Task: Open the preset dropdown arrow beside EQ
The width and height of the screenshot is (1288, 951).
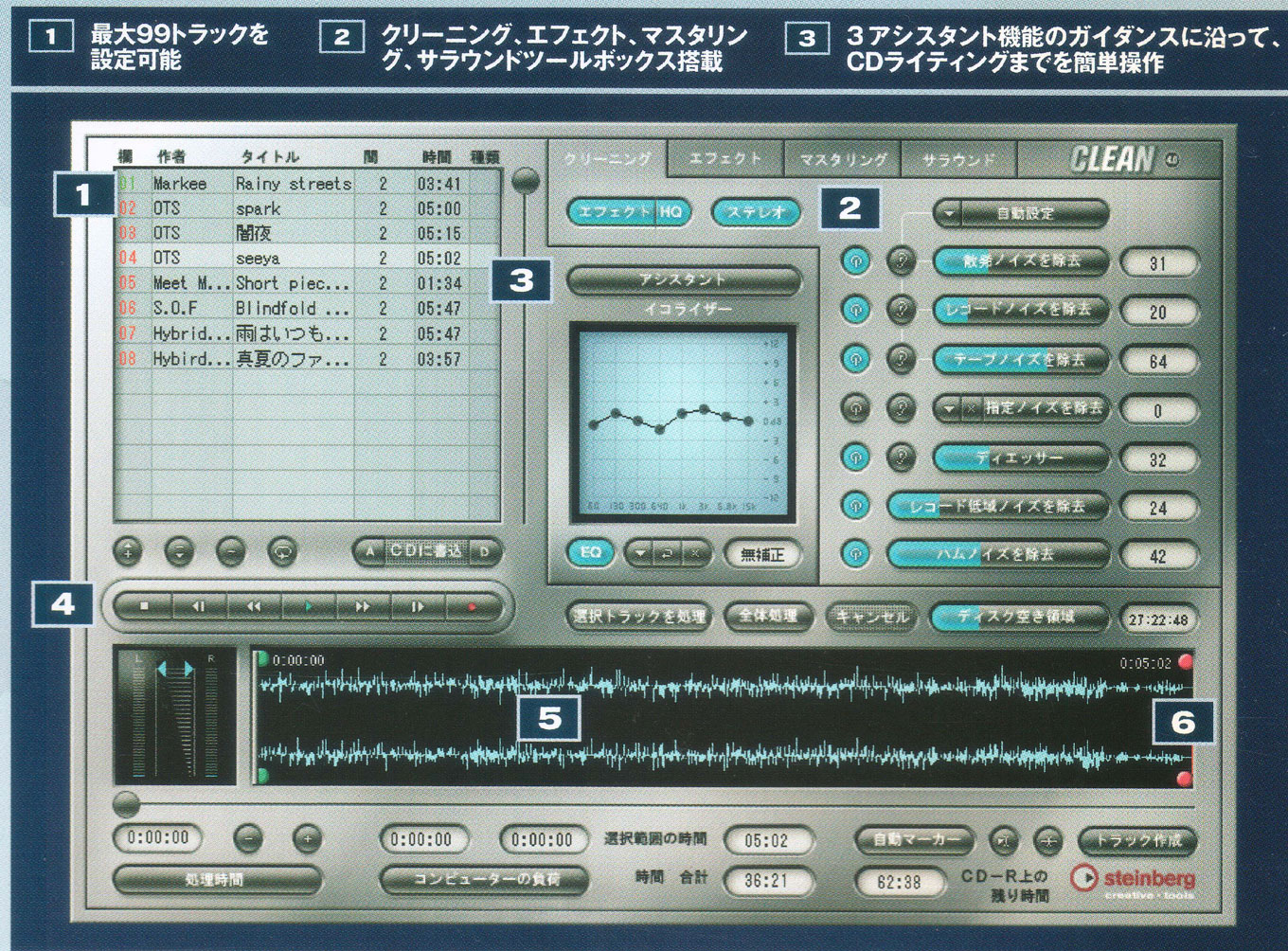Action: point(640,553)
